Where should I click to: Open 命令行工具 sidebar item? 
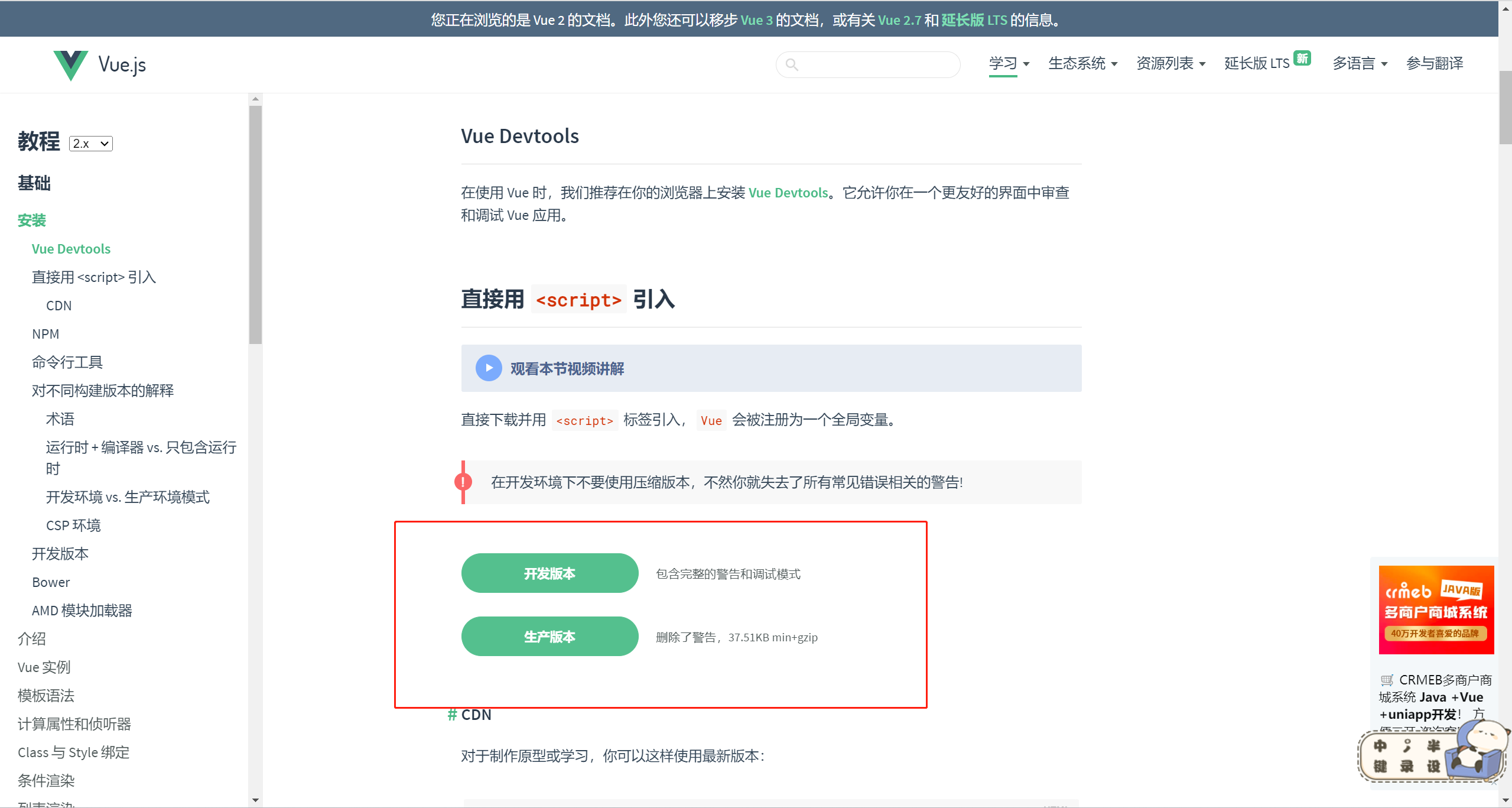tap(67, 362)
